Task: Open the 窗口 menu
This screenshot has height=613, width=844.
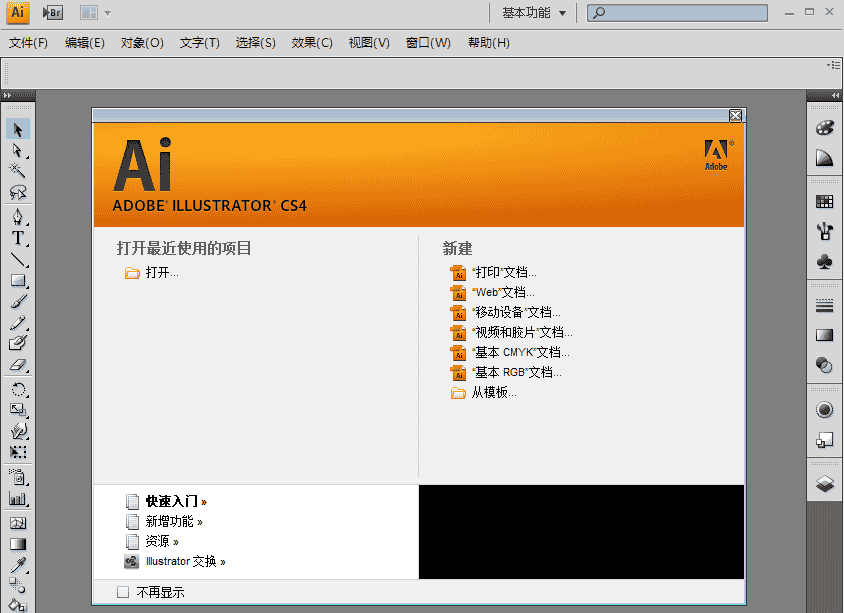Action: pos(427,43)
